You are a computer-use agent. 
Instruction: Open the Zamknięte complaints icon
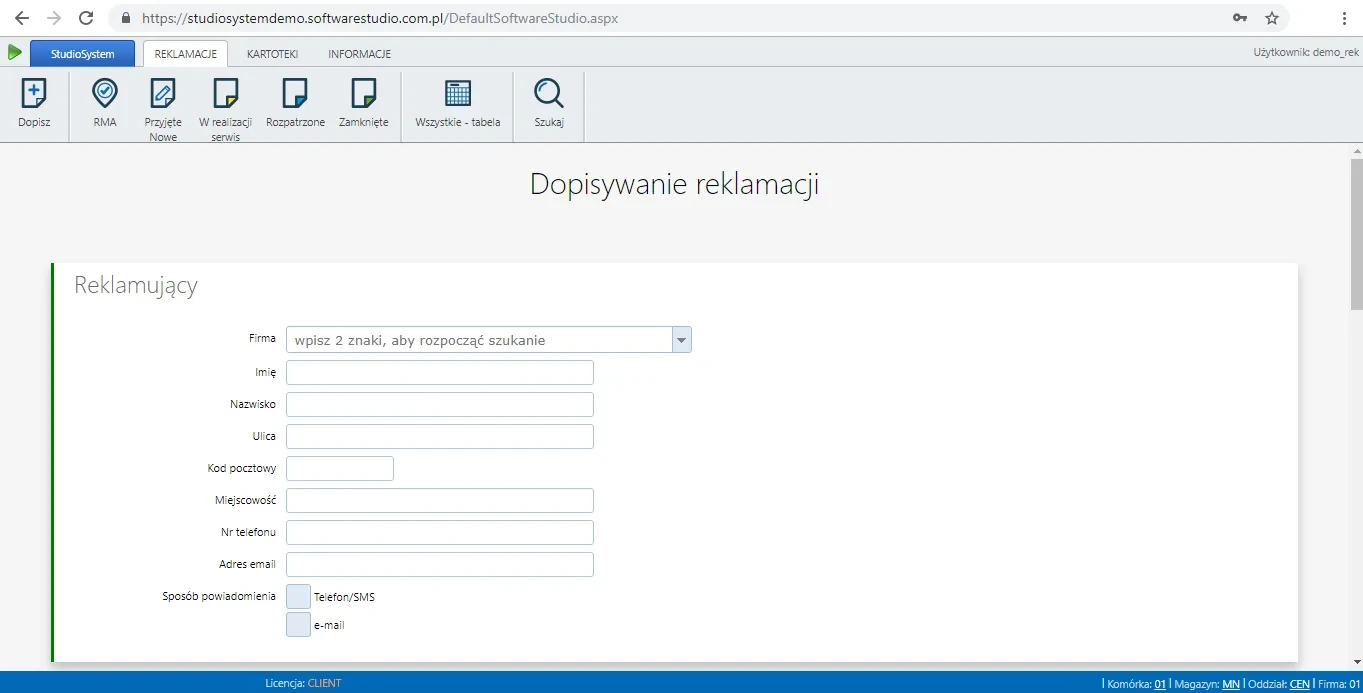pos(364,94)
